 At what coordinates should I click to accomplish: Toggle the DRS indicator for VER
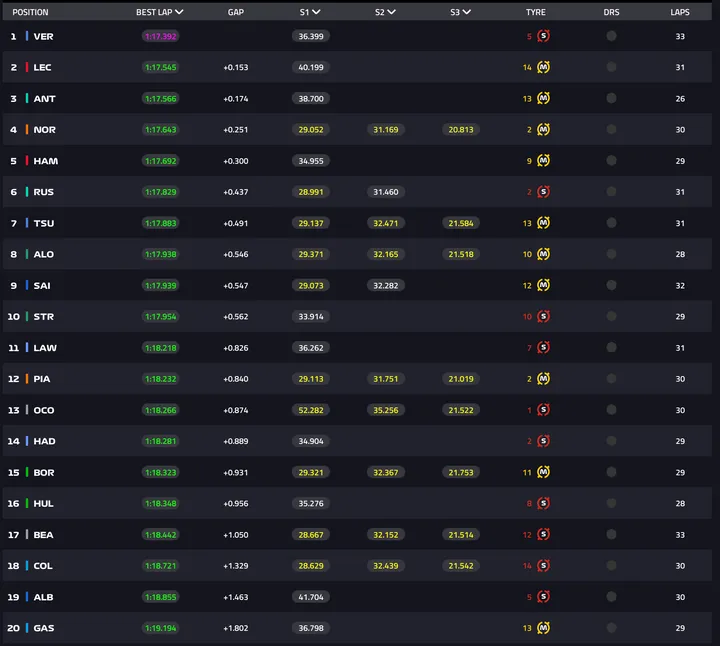click(611, 36)
